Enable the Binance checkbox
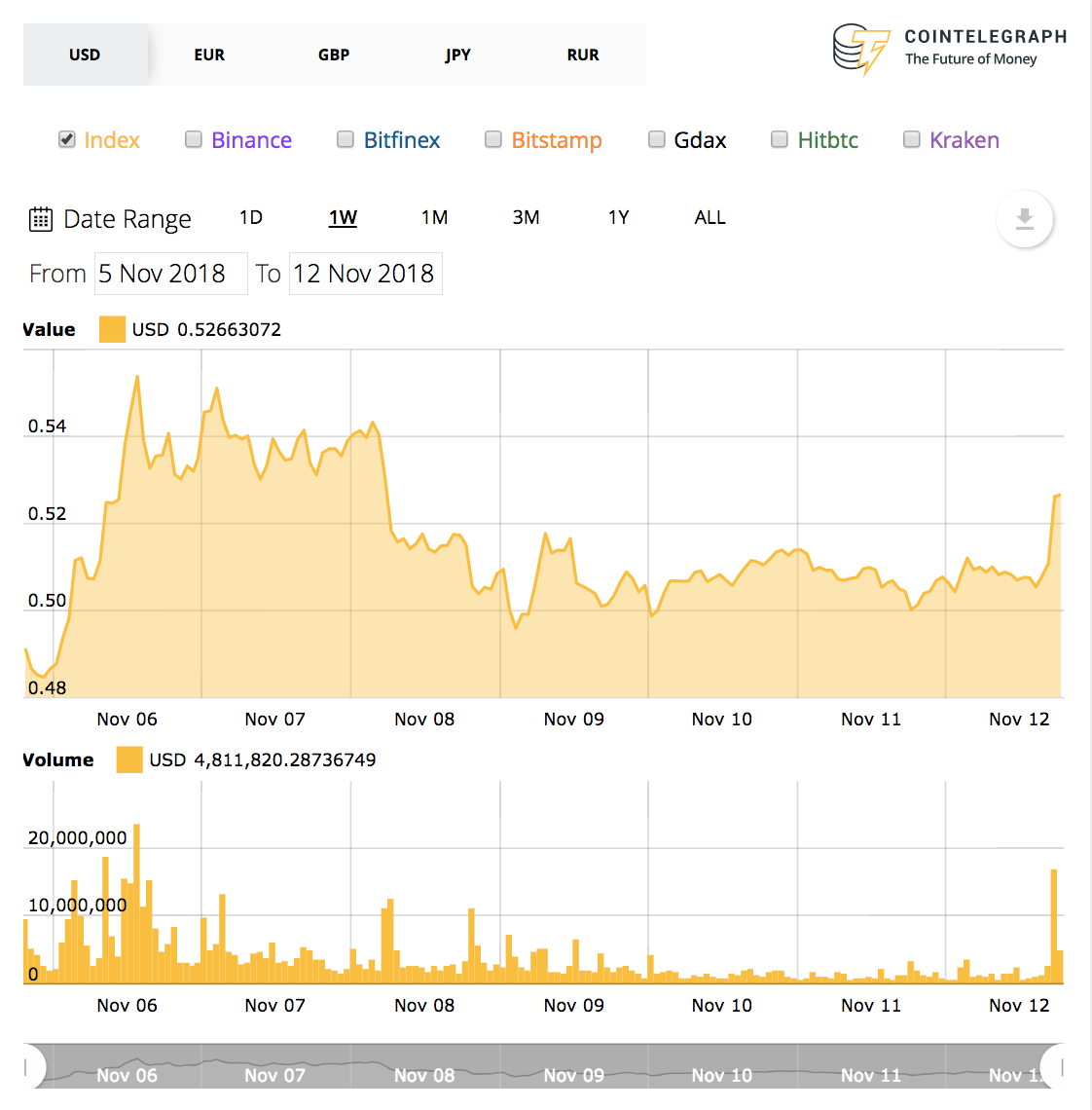1092x1110 pixels. tap(194, 139)
